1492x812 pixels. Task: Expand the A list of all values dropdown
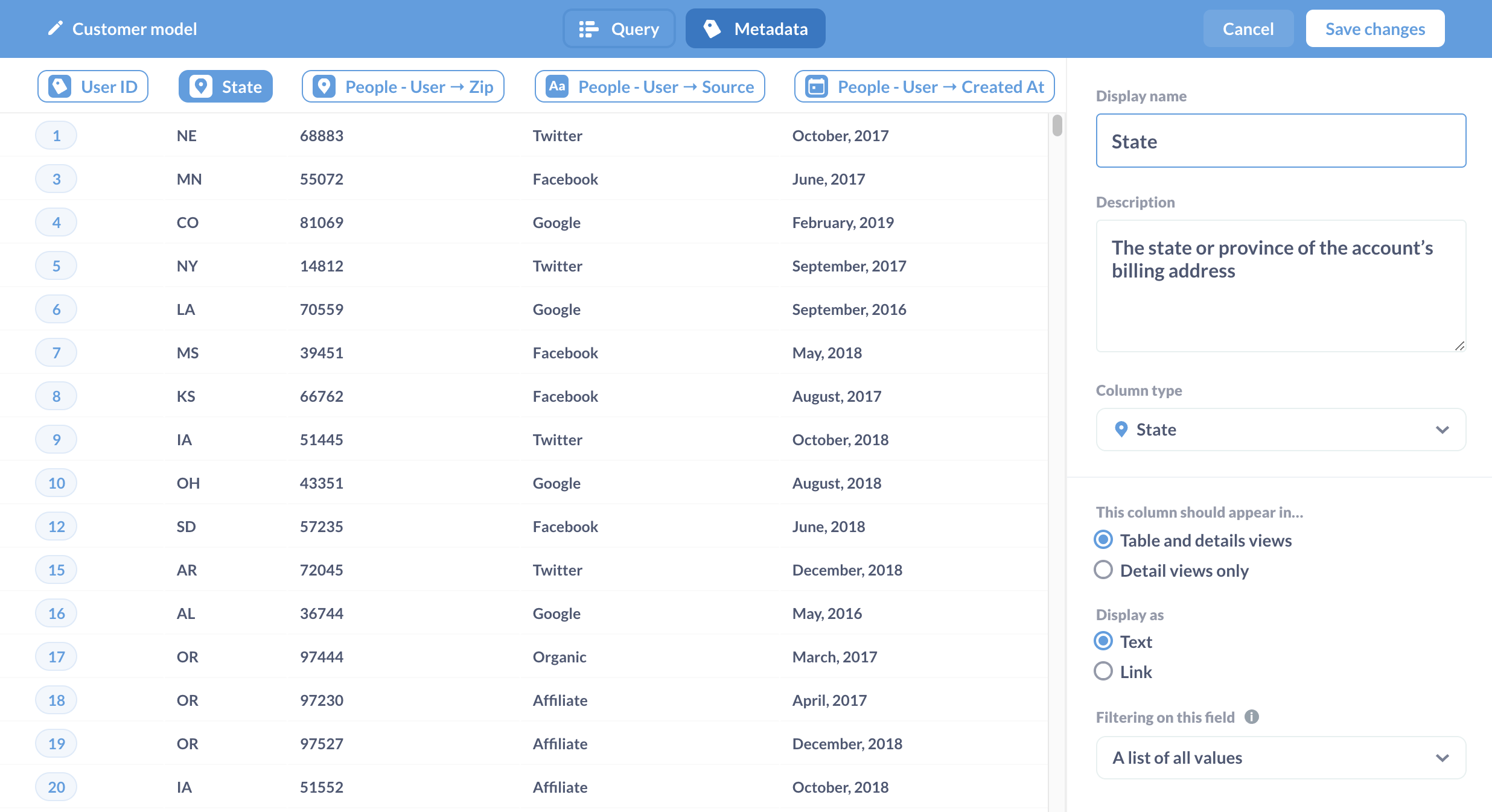tap(1281, 758)
